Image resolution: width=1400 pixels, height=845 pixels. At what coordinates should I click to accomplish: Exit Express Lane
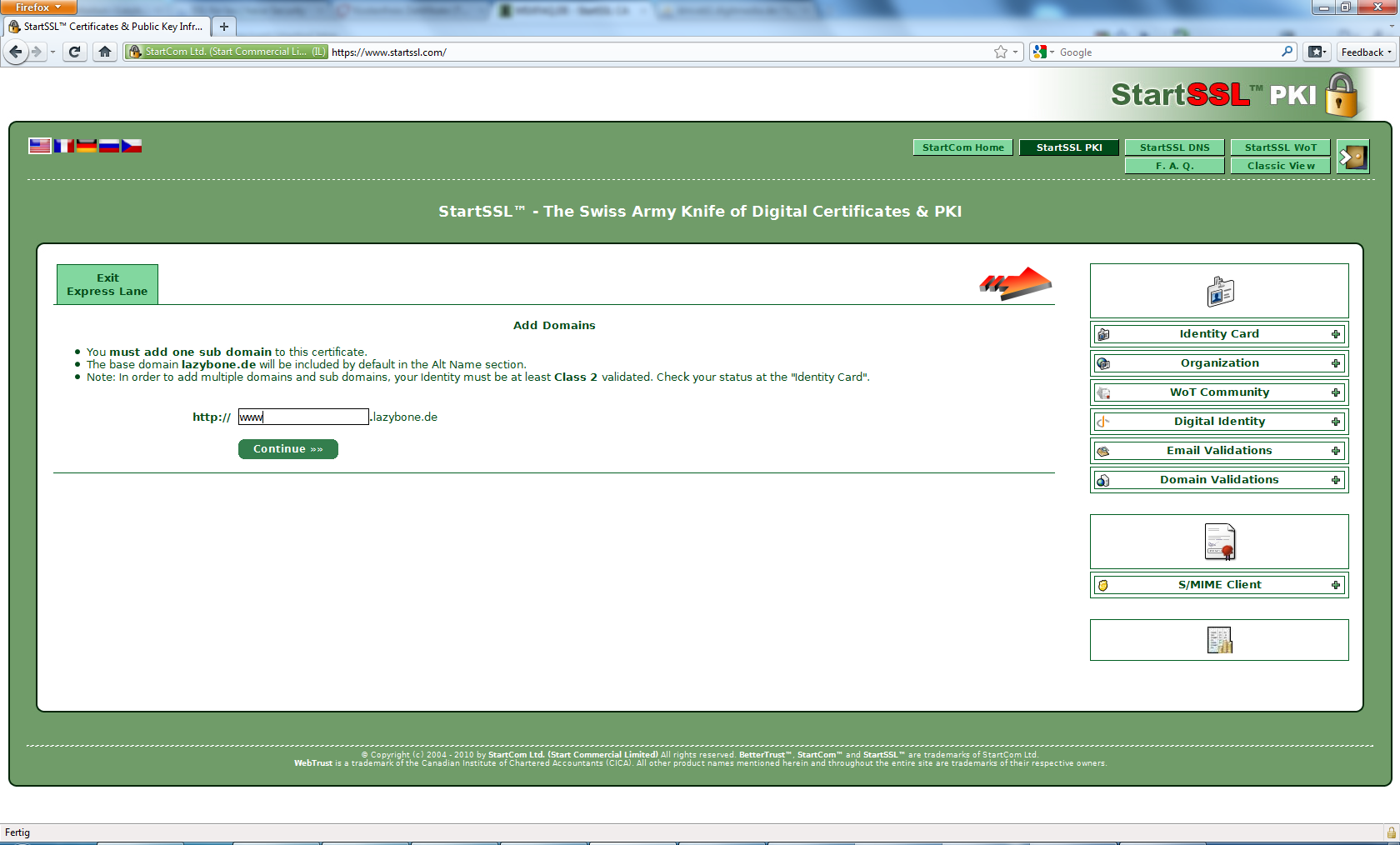click(x=107, y=284)
